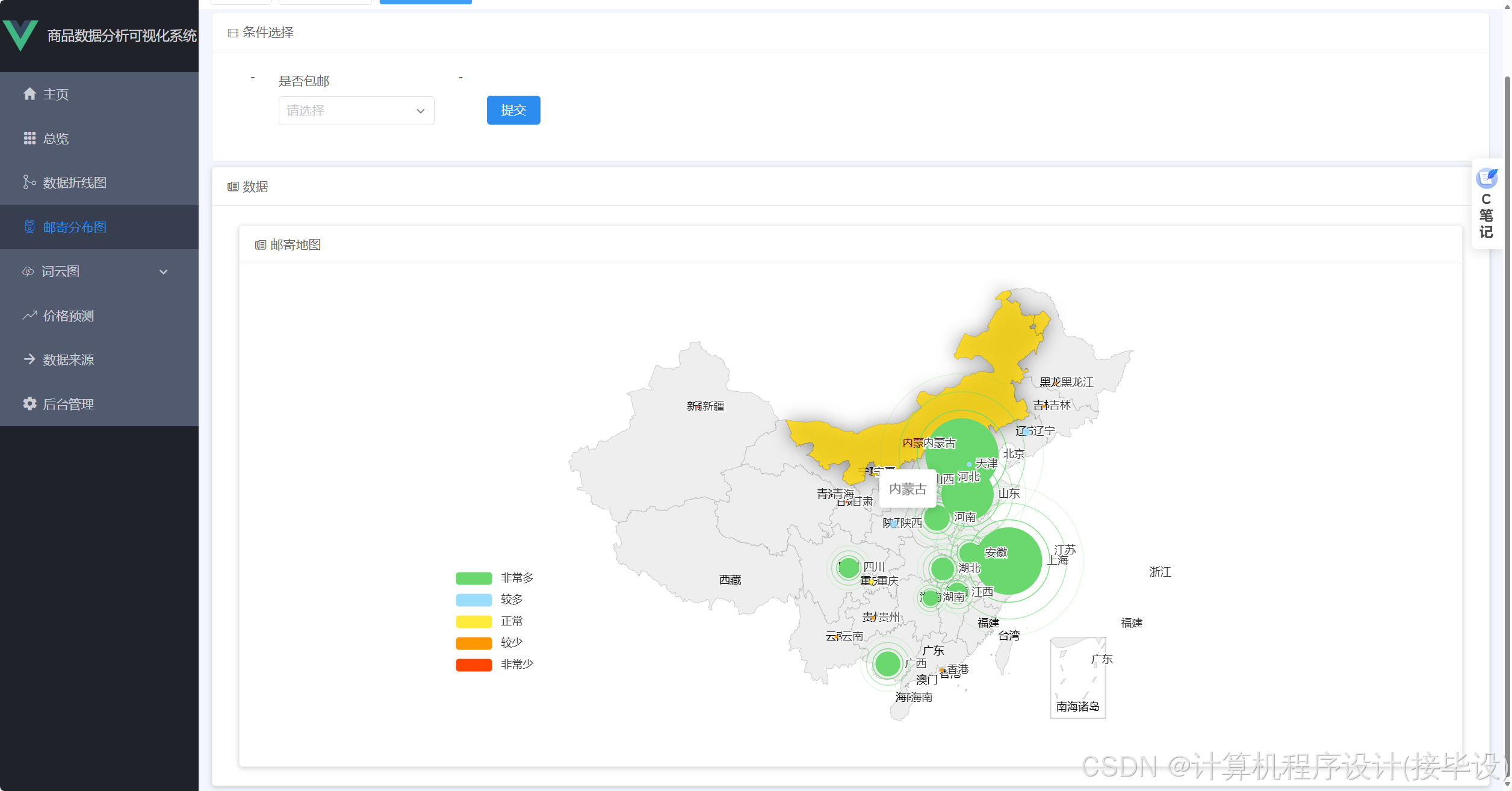
Task: Click the icon beside 邮寄分布图
Action: pyautogui.click(x=29, y=227)
